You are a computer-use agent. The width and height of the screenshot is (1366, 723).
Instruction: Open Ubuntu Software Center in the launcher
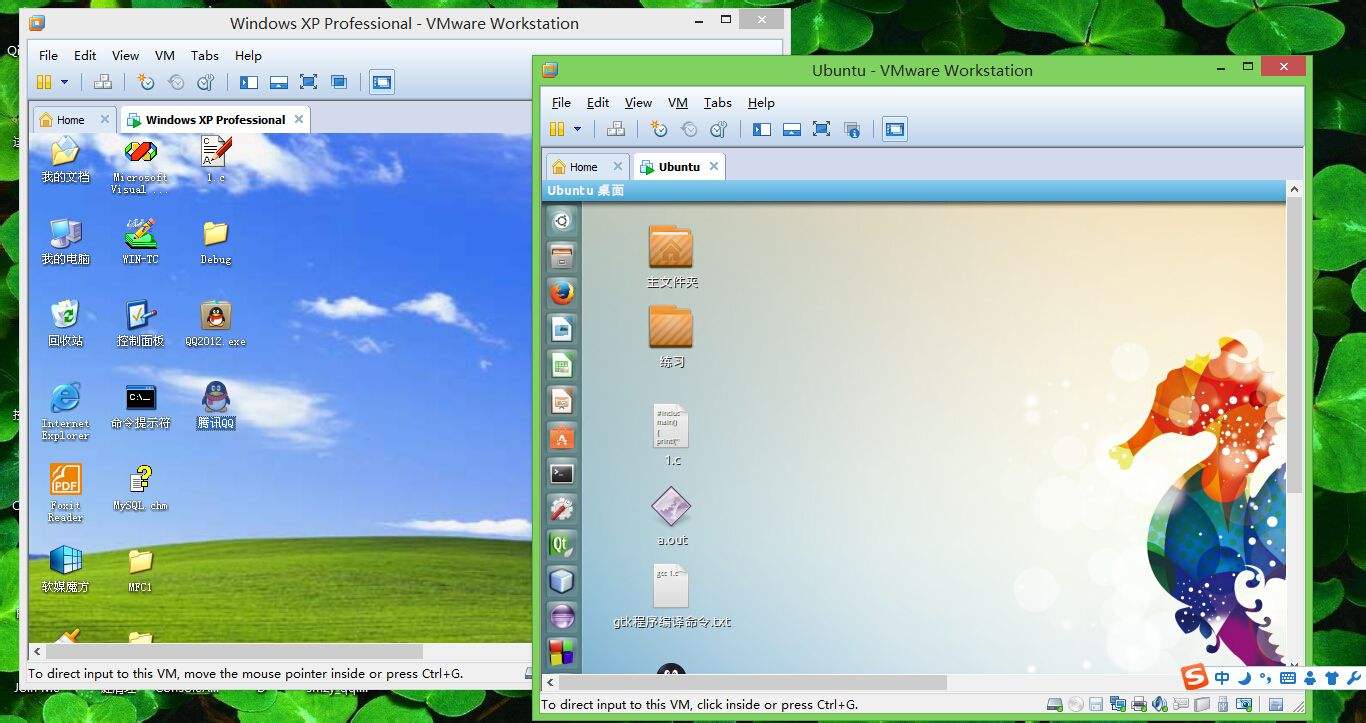coord(562,437)
